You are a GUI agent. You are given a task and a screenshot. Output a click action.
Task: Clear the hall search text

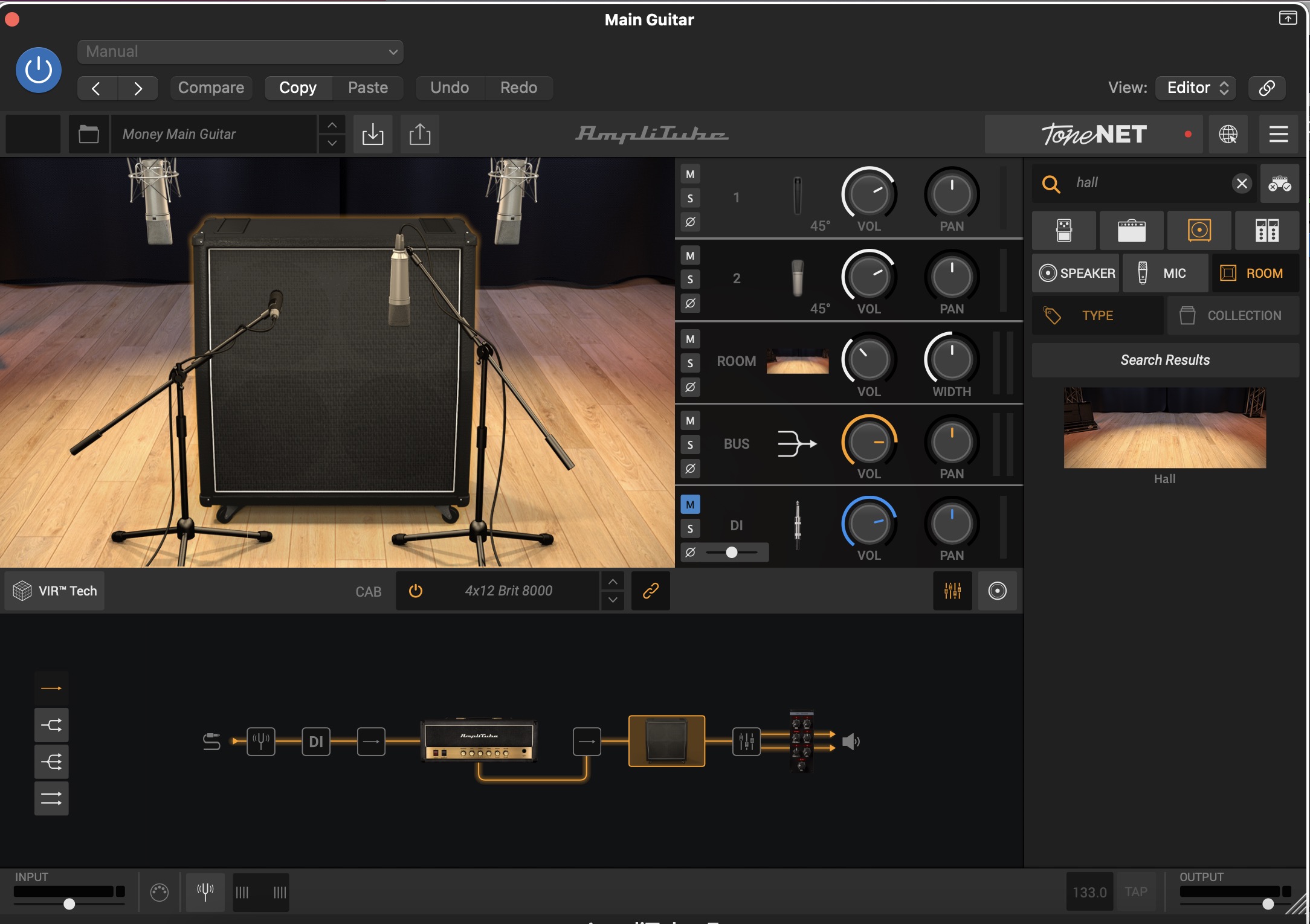pyautogui.click(x=1242, y=184)
